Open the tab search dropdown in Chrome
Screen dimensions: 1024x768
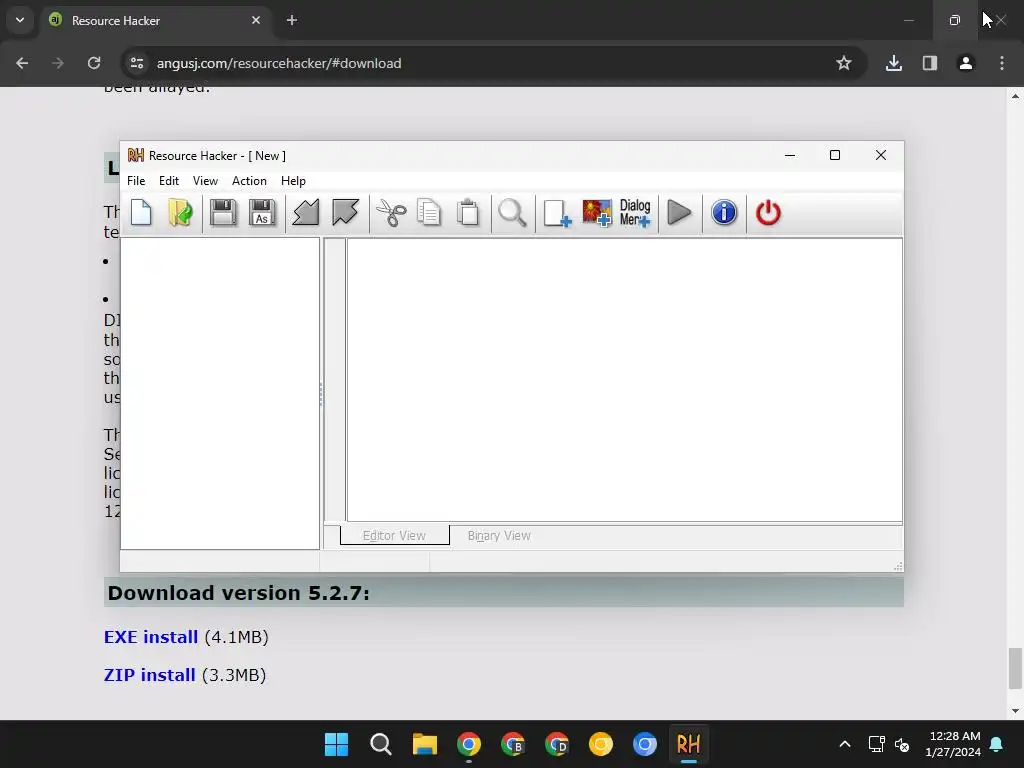pos(20,20)
